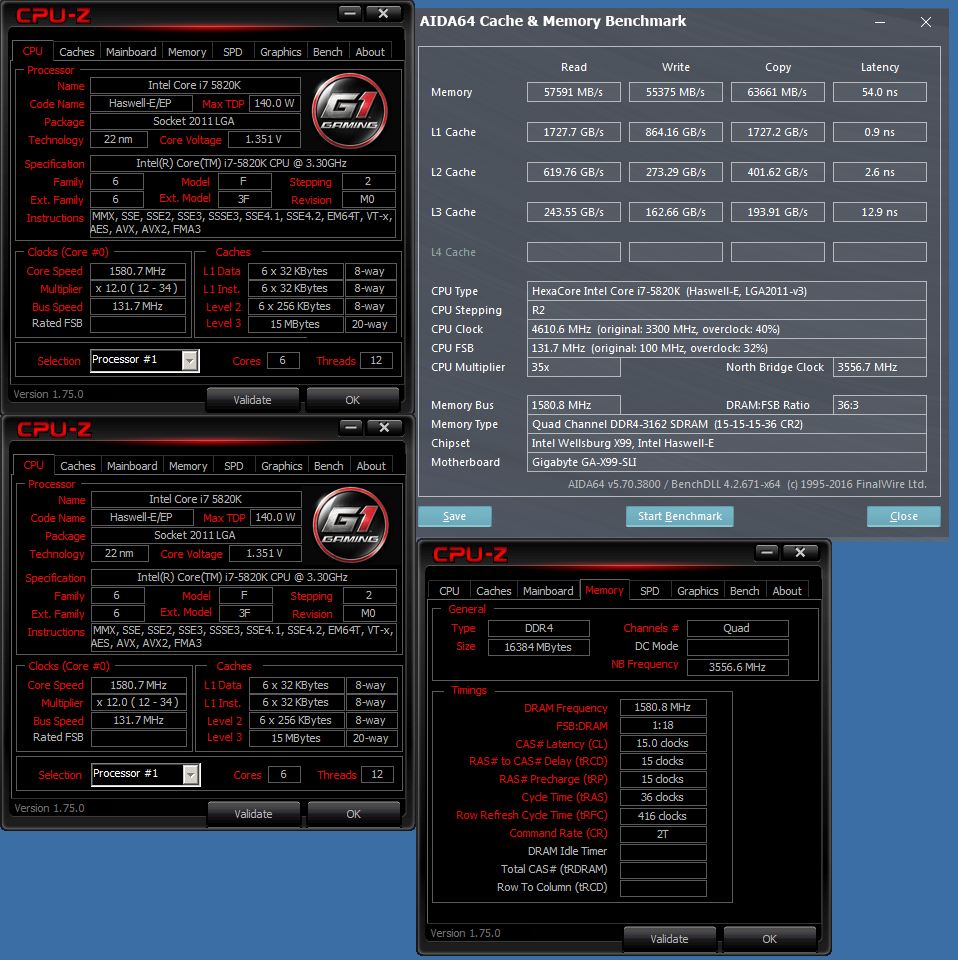Select L2 Cache Write 273.29 GB/s
958x960 pixels.
(x=676, y=172)
